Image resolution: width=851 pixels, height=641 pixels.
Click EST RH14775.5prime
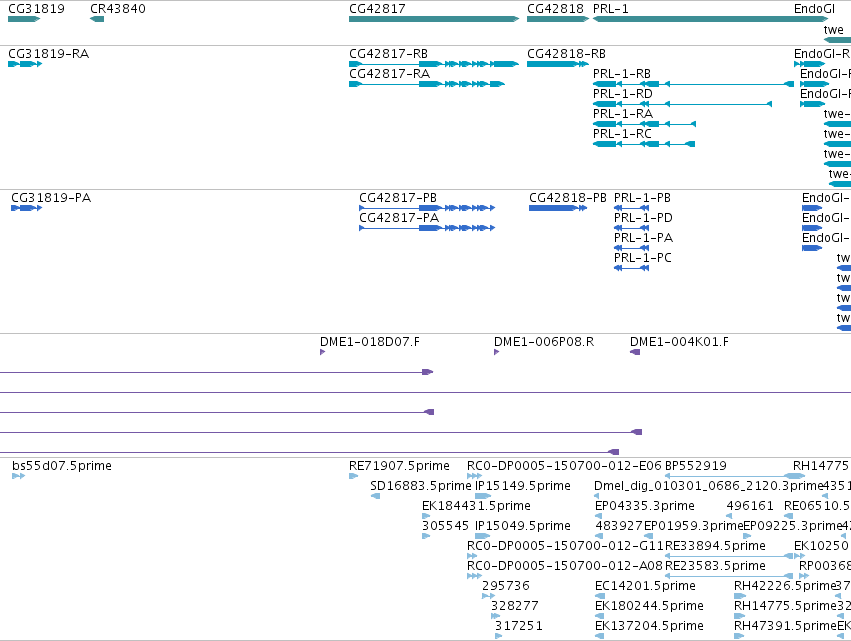pos(740,617)
